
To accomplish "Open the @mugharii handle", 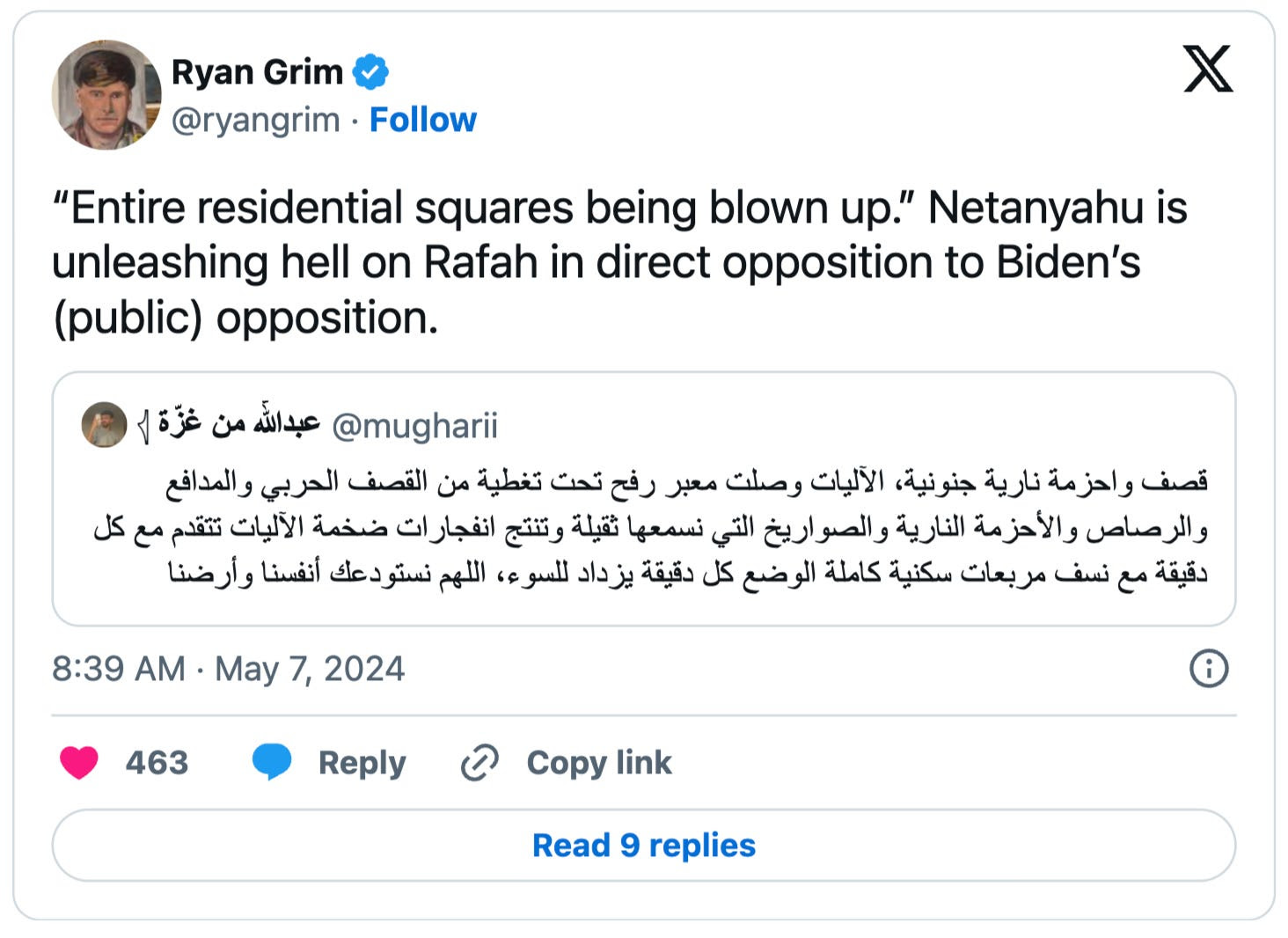I will tap(414, 426).
